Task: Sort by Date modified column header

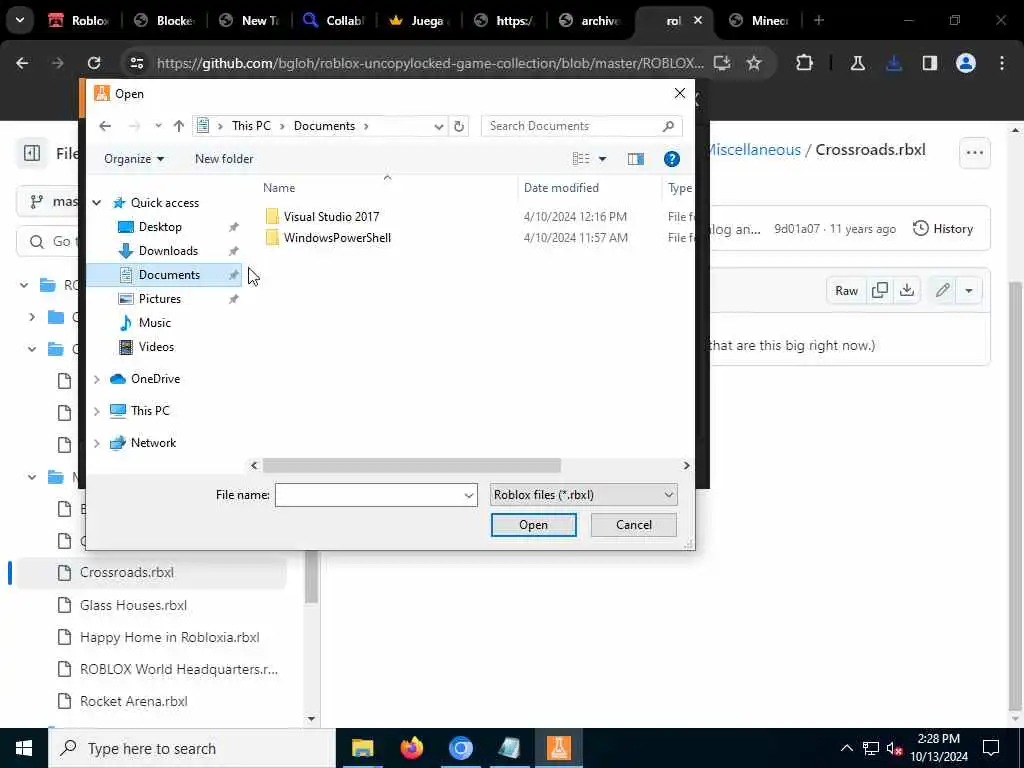Action: pyautogui.click(x=562, y=188)
